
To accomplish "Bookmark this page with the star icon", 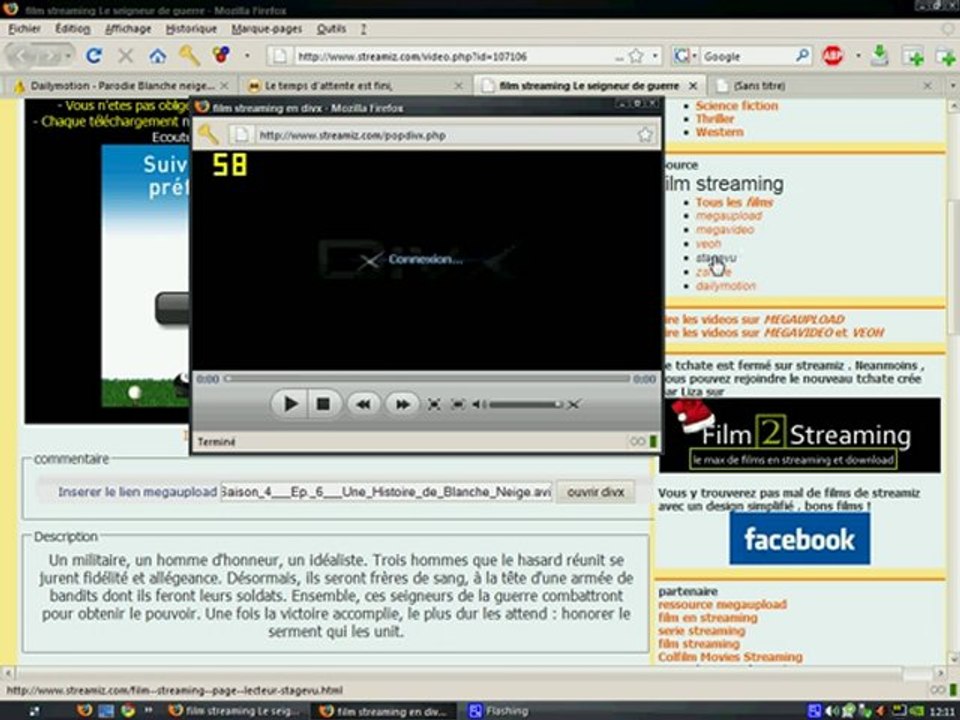I will click(636, 56).
